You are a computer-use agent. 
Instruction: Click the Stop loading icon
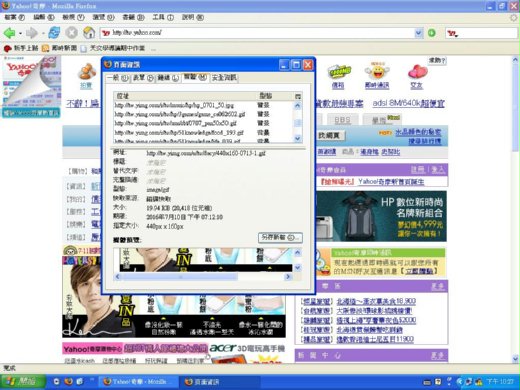point(71,33)
